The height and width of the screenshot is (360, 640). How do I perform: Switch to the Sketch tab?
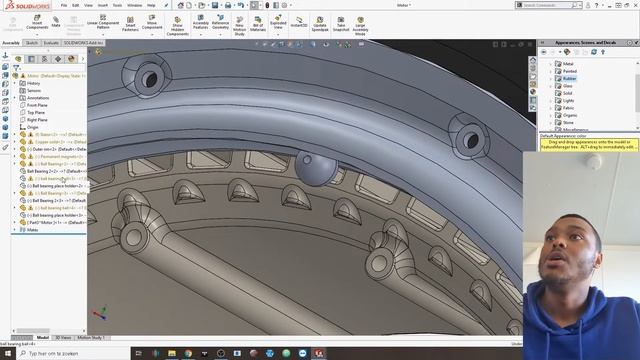pos(31,43)
